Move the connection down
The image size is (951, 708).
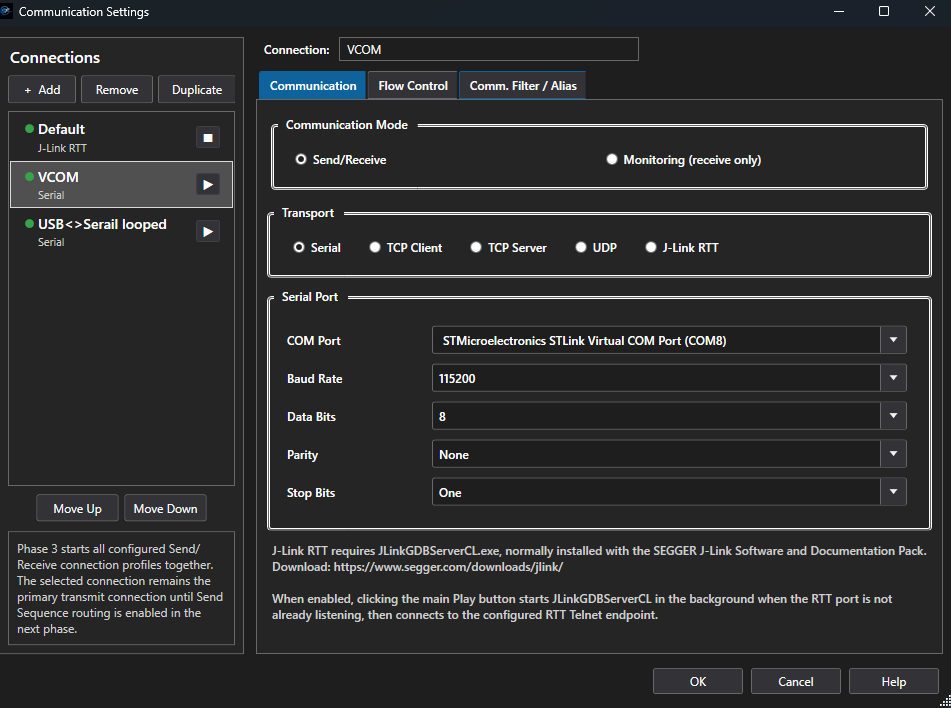click(165, 508)
